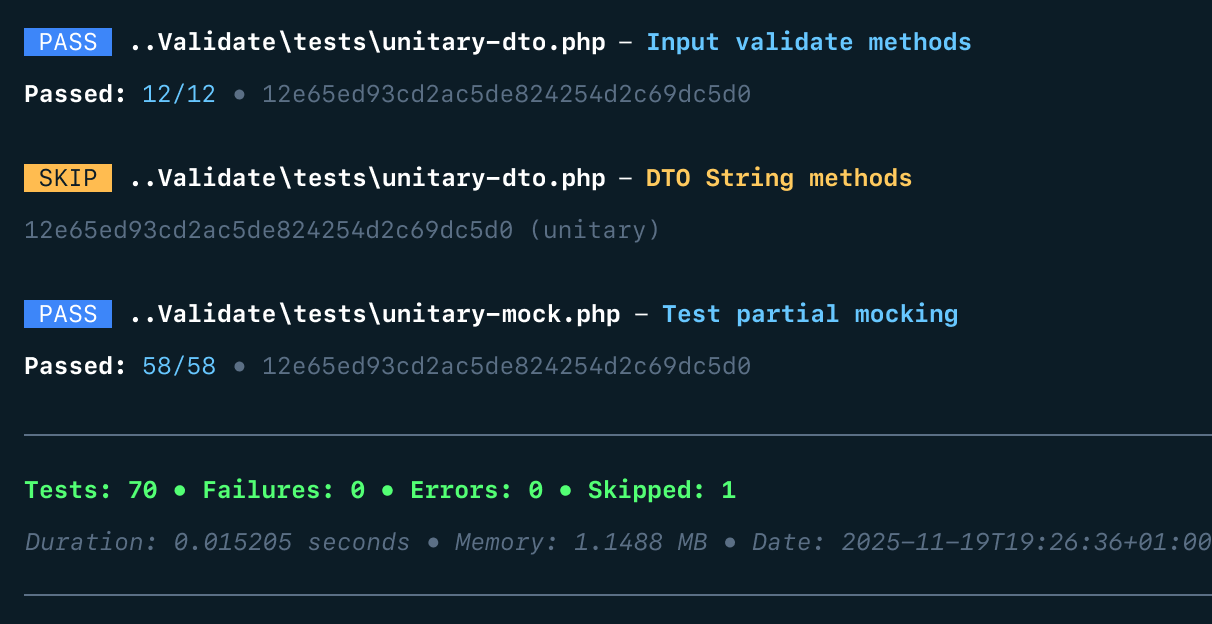
Task: Click the Duration 0.015205 seconds text
Action: point(217,542)
